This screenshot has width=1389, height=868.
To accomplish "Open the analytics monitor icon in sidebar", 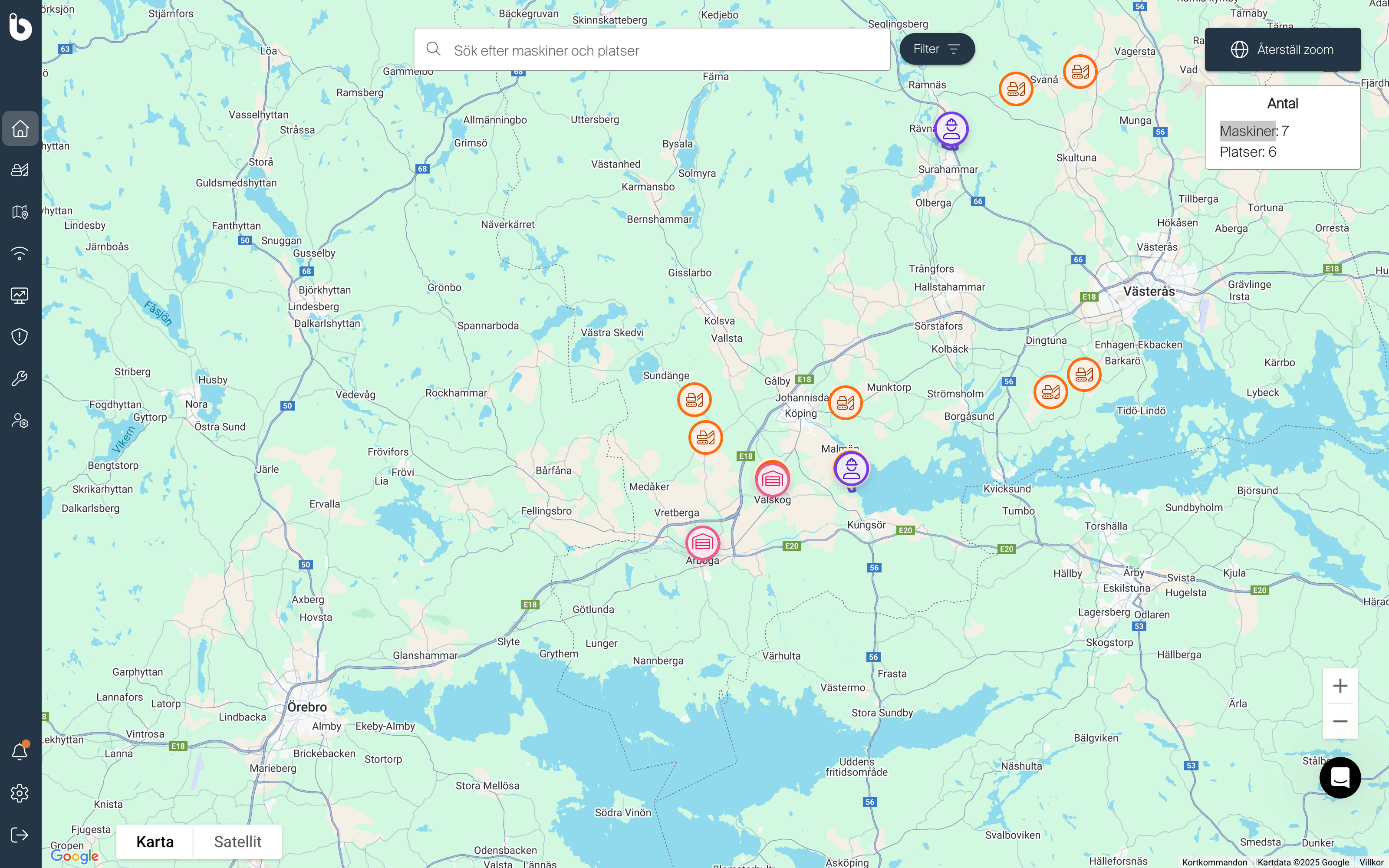I will click(x=20, y=295).
